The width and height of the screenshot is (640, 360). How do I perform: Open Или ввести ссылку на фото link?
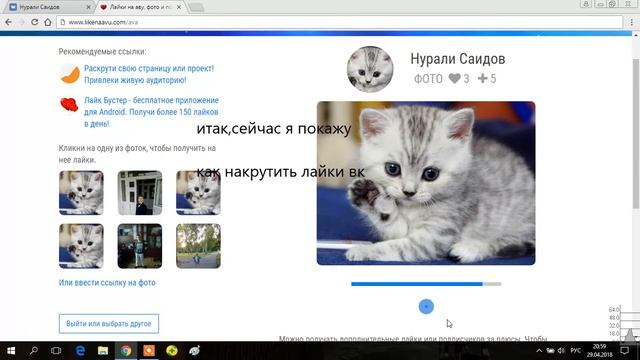point(107,282)
